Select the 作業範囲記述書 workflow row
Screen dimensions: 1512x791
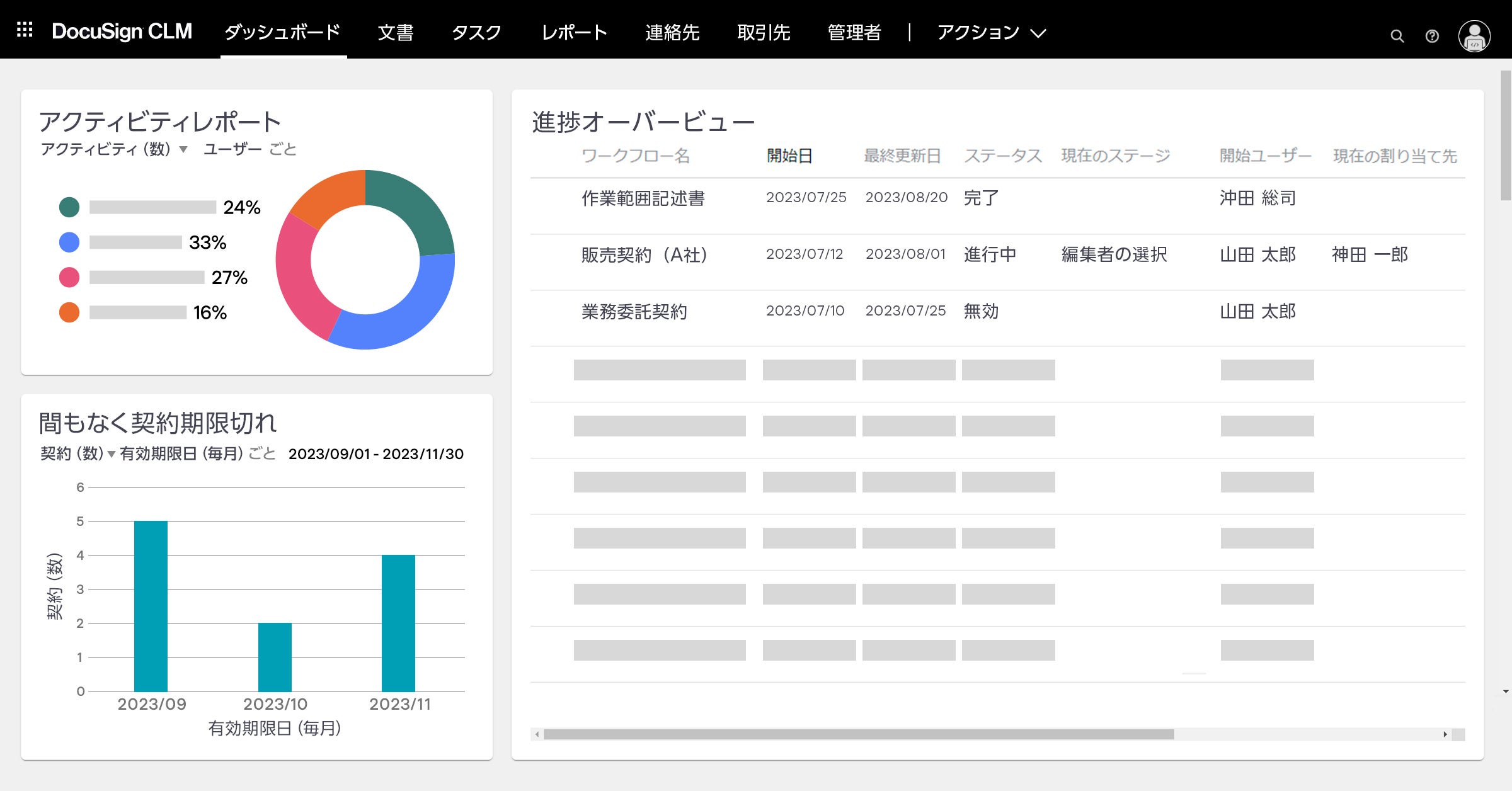[643, 198]
